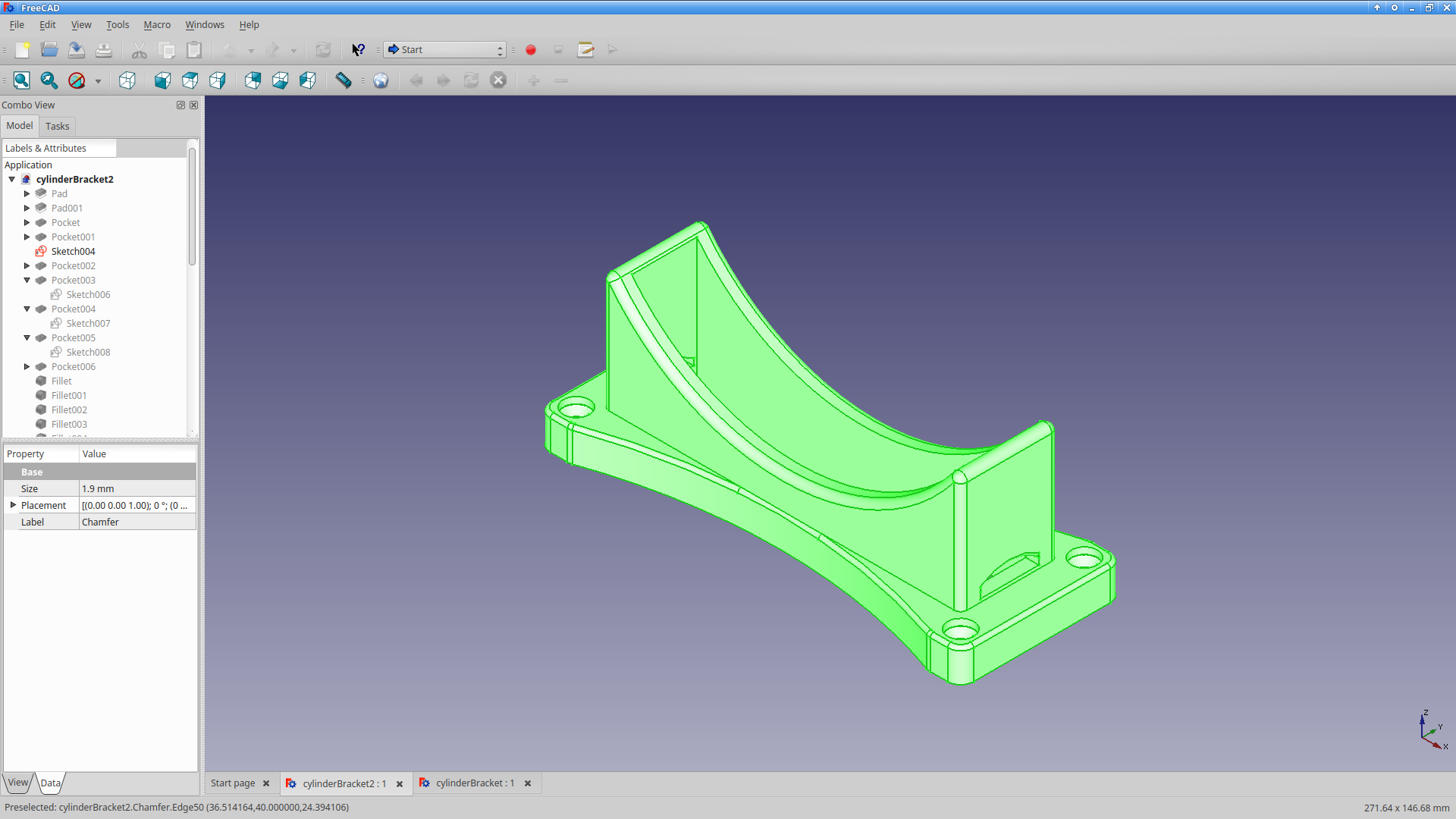The width and height of the screenshot is (1456, 819).
Task: Cut selection with scissors icon
Action: pos(140,50)
